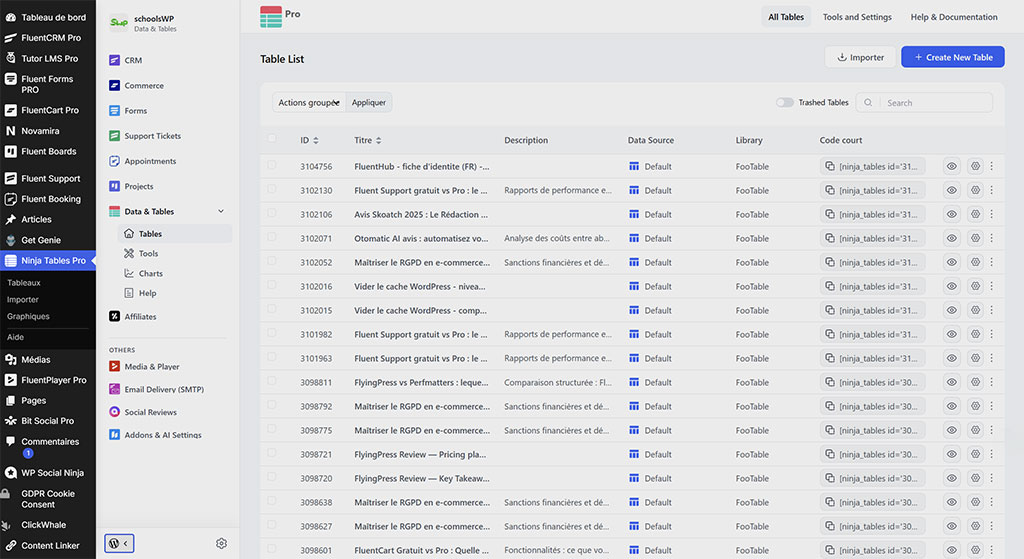The height and width of the screenshot is (559, 1024).
Task: Open the Social Reviews icon
Action: 114,411
